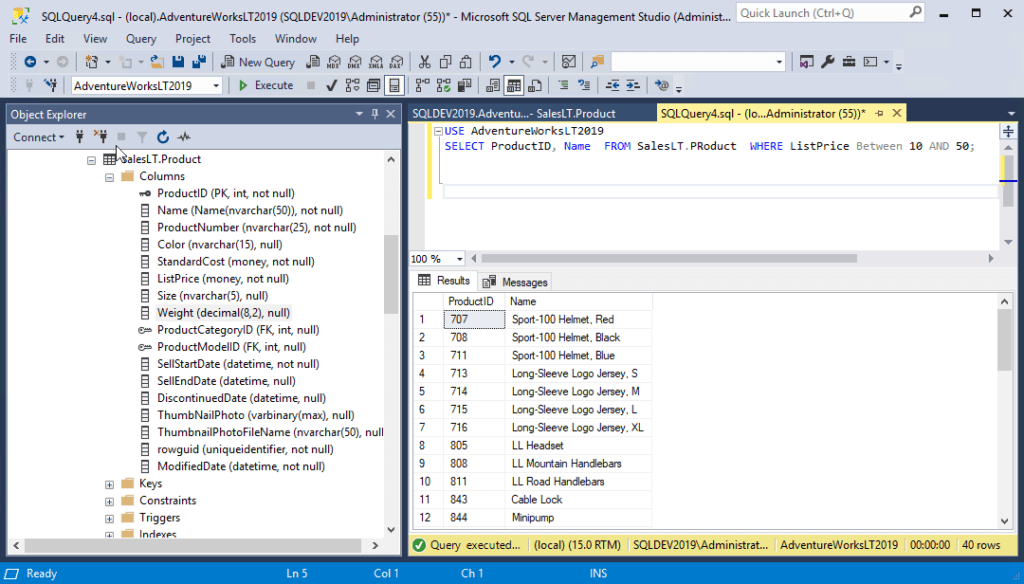The width and height of the screenshot is (1024, 584).
Task: Open the Connect dropdown in Object Explorer
Action: point(39,137)
